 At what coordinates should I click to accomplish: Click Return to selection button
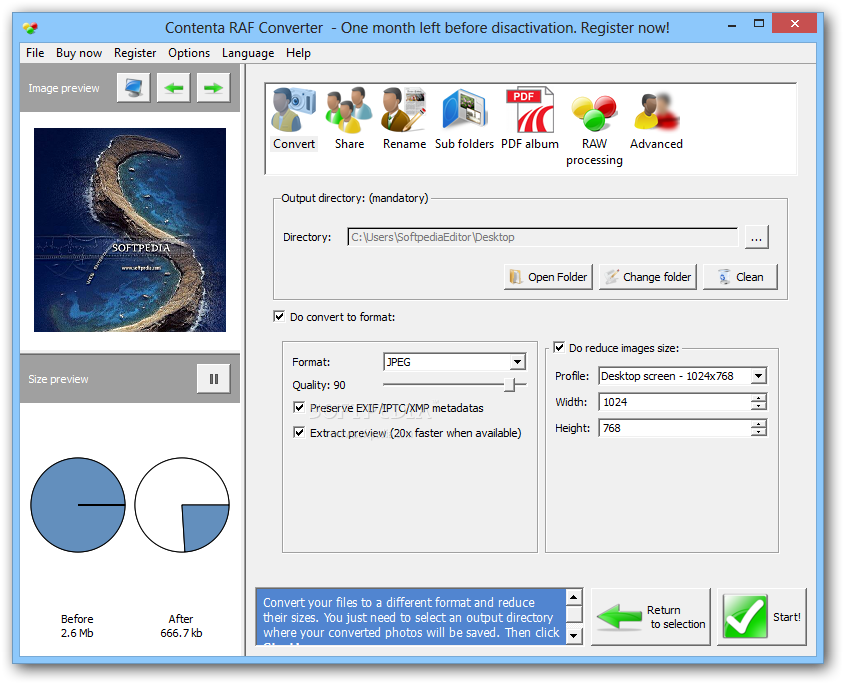[x=651, y=617]
